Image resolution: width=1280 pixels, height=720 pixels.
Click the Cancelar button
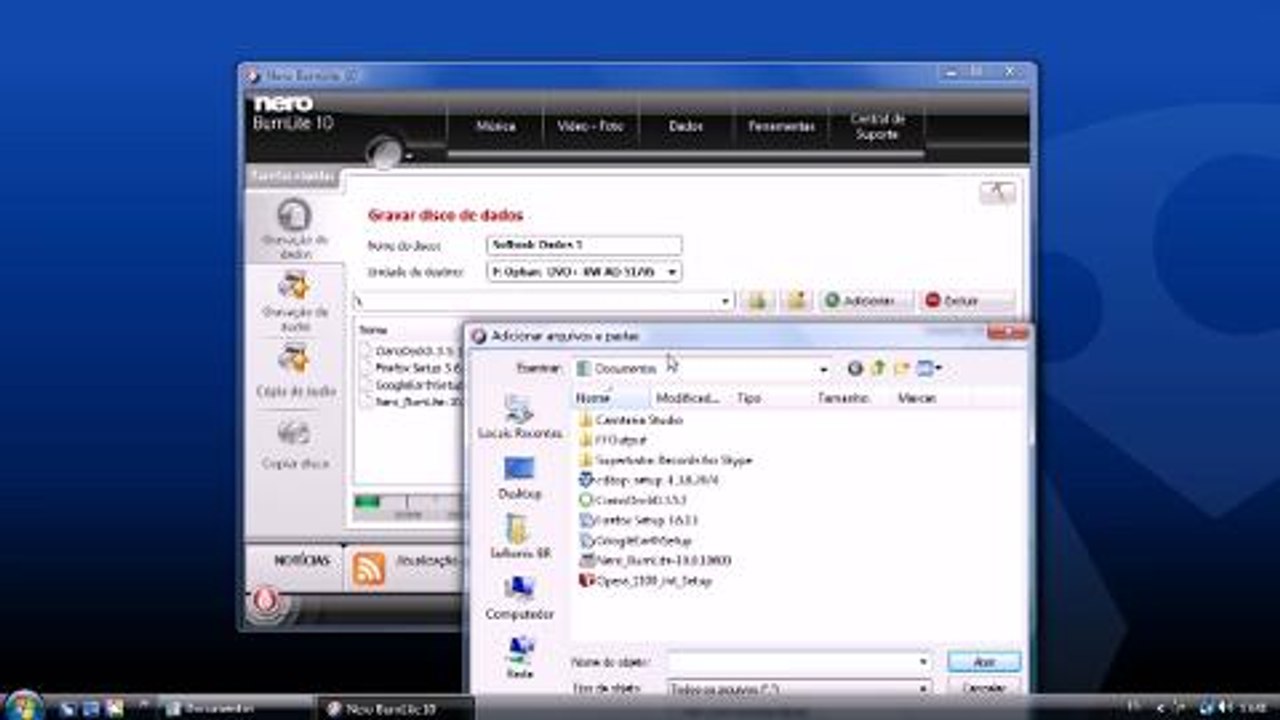[x=984, y=688]
